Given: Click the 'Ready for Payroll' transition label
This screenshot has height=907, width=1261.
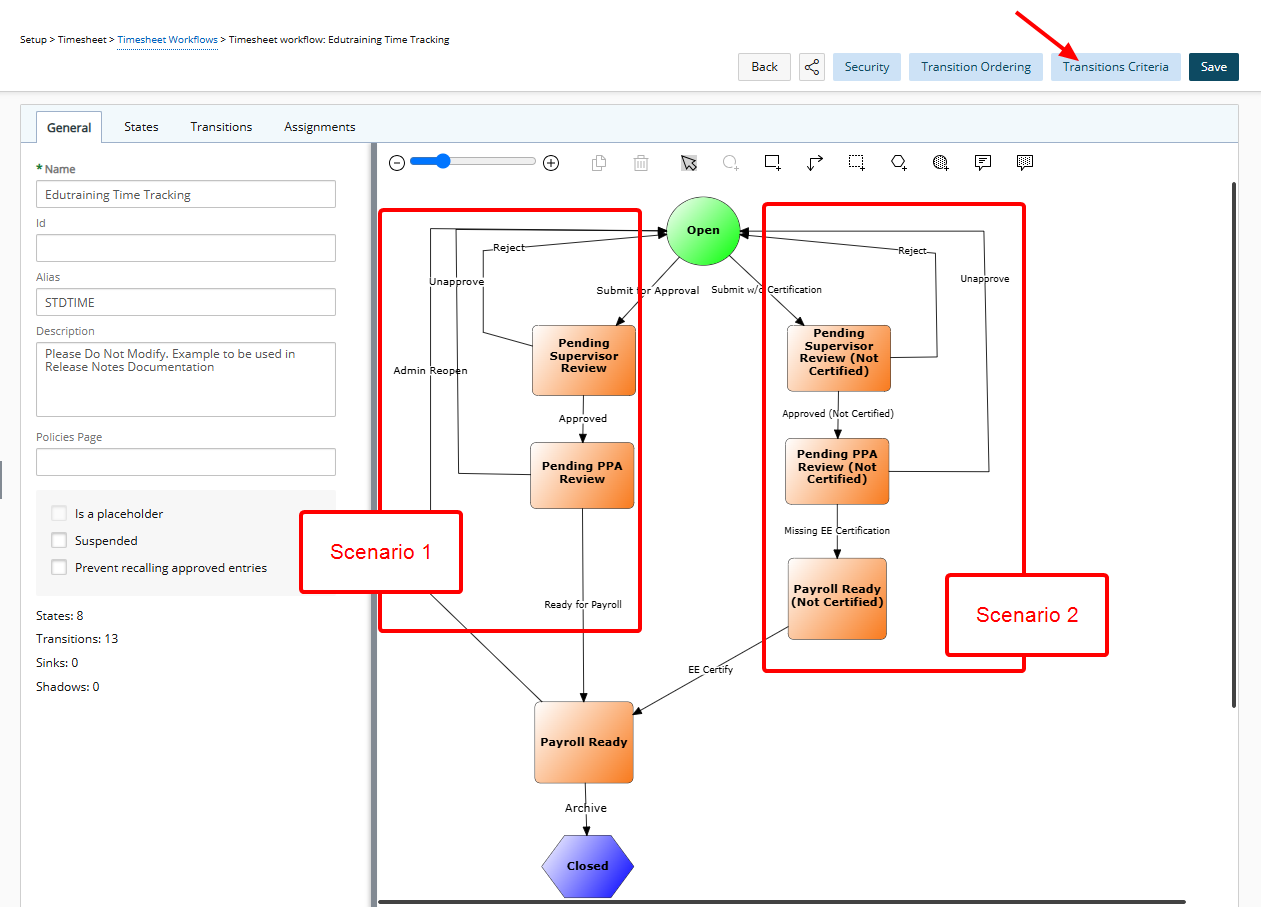Looking at the screenshot, I should point(583,605).
